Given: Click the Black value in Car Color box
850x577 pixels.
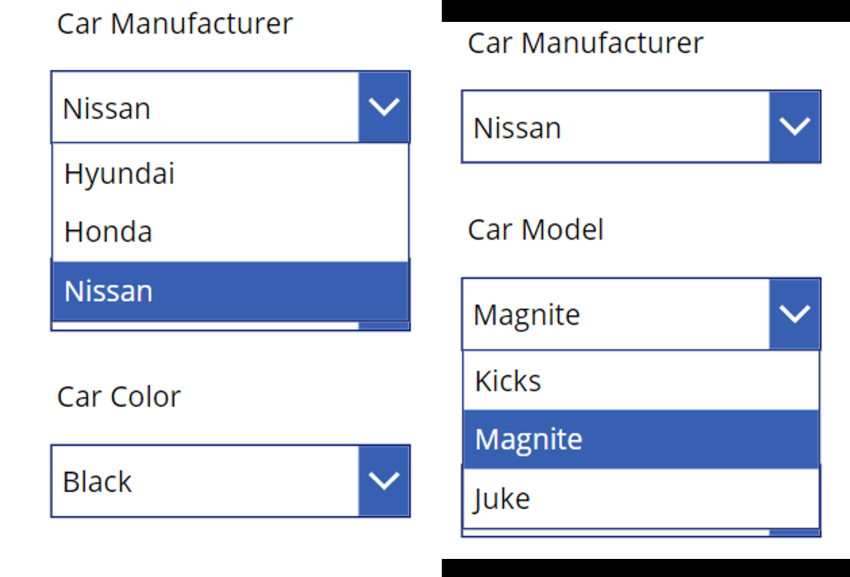Looking at the screenshot, I should pos(97,482).
